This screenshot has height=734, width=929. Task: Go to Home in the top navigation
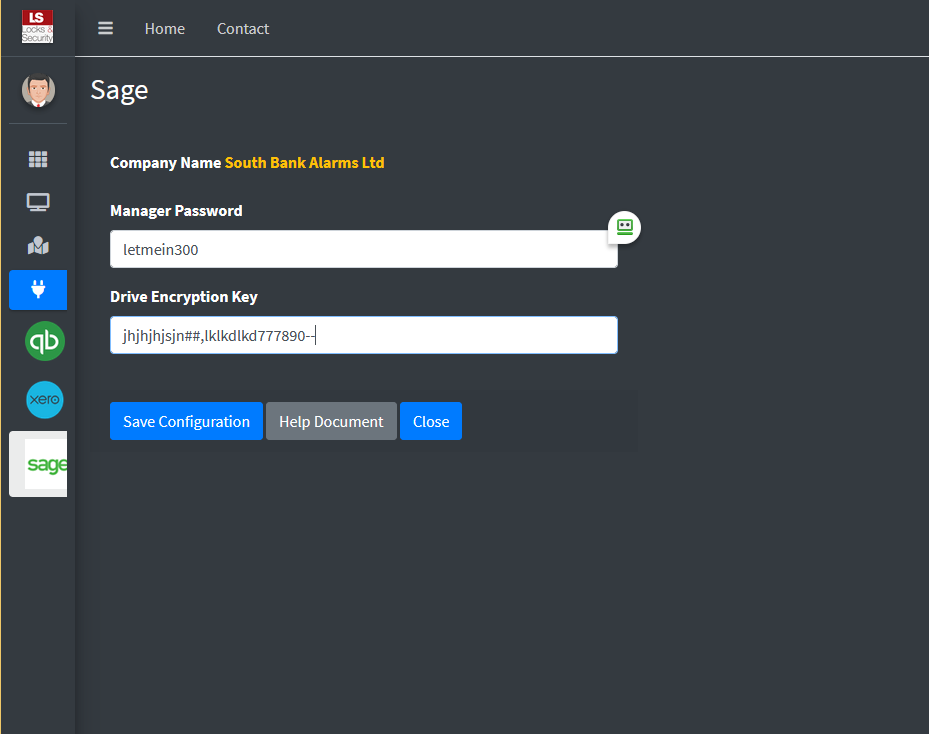(165, 28)
